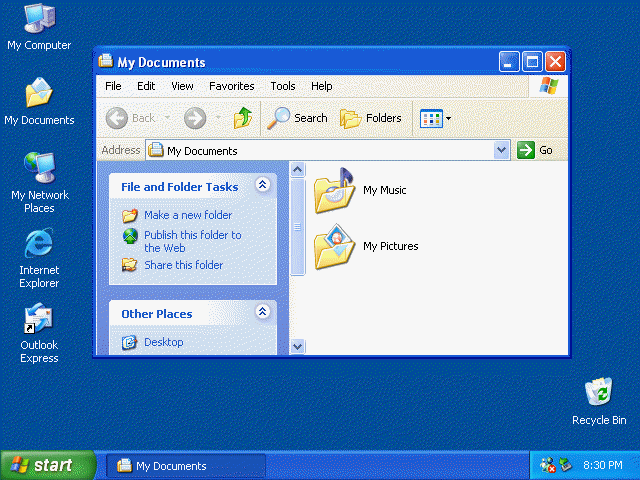This screenshot has height=480, width=640.
Task: Click Publish this folder to the Web
Action: tap(193, 241)
